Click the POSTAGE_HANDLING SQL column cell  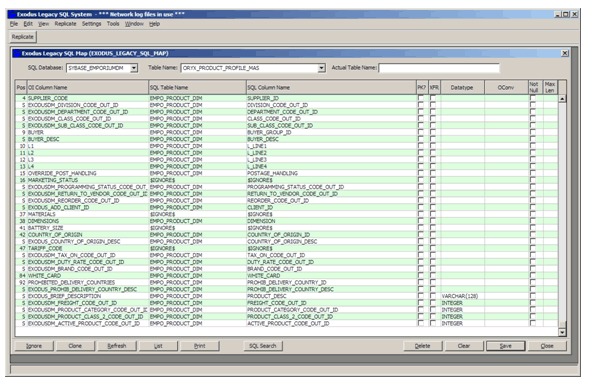point(331,173)
